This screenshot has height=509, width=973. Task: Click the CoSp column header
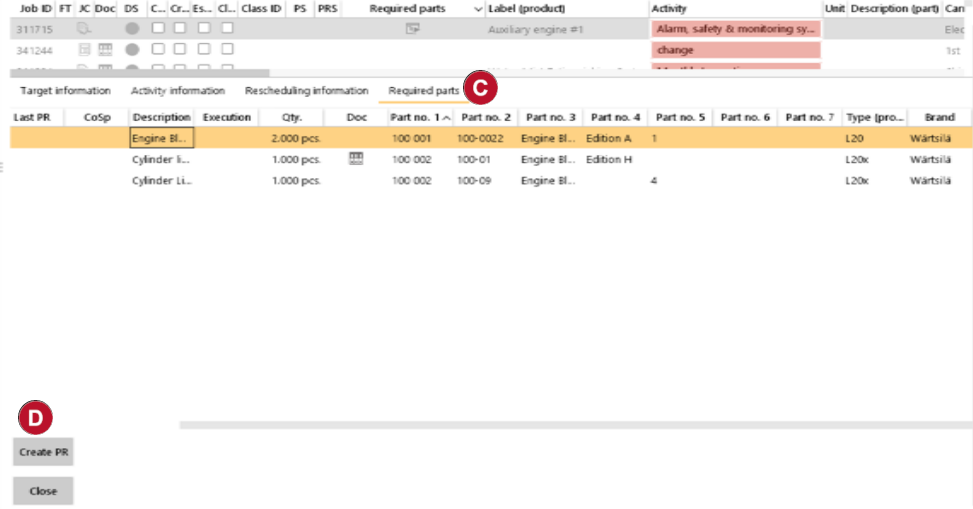pyautogui.click(x=97, y=117)
